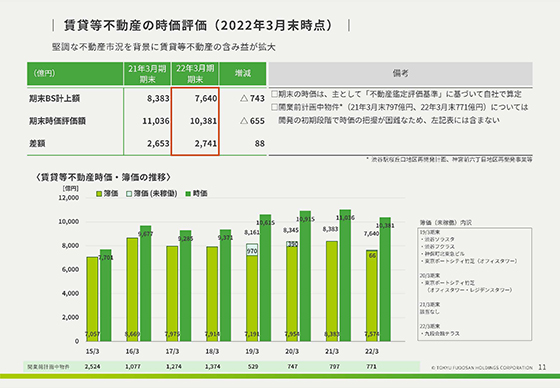The height and width of the screenshot is (388, 560).
Task: Click y-axis label 12,000
Action: click(x=69, y=198)
